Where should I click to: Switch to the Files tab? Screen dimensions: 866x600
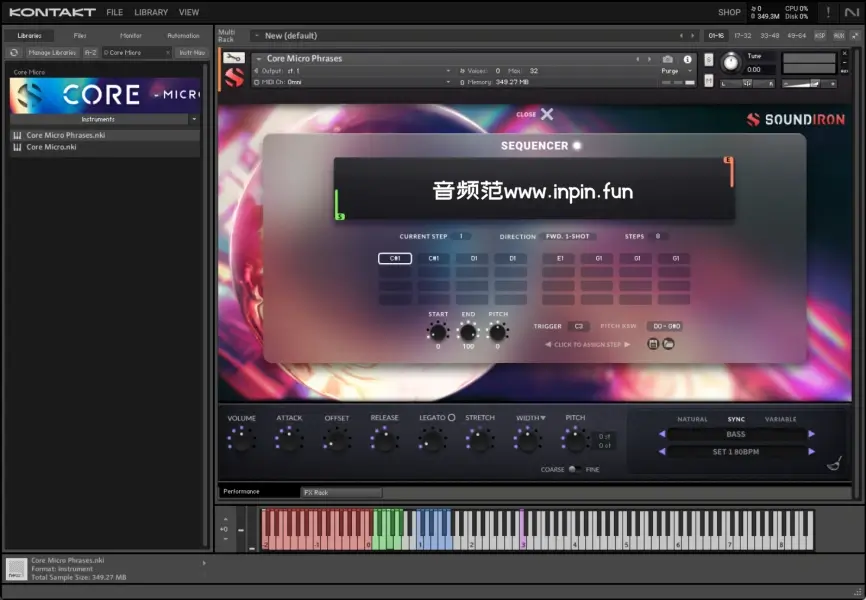pyautogui.click(x=80, y=35)
